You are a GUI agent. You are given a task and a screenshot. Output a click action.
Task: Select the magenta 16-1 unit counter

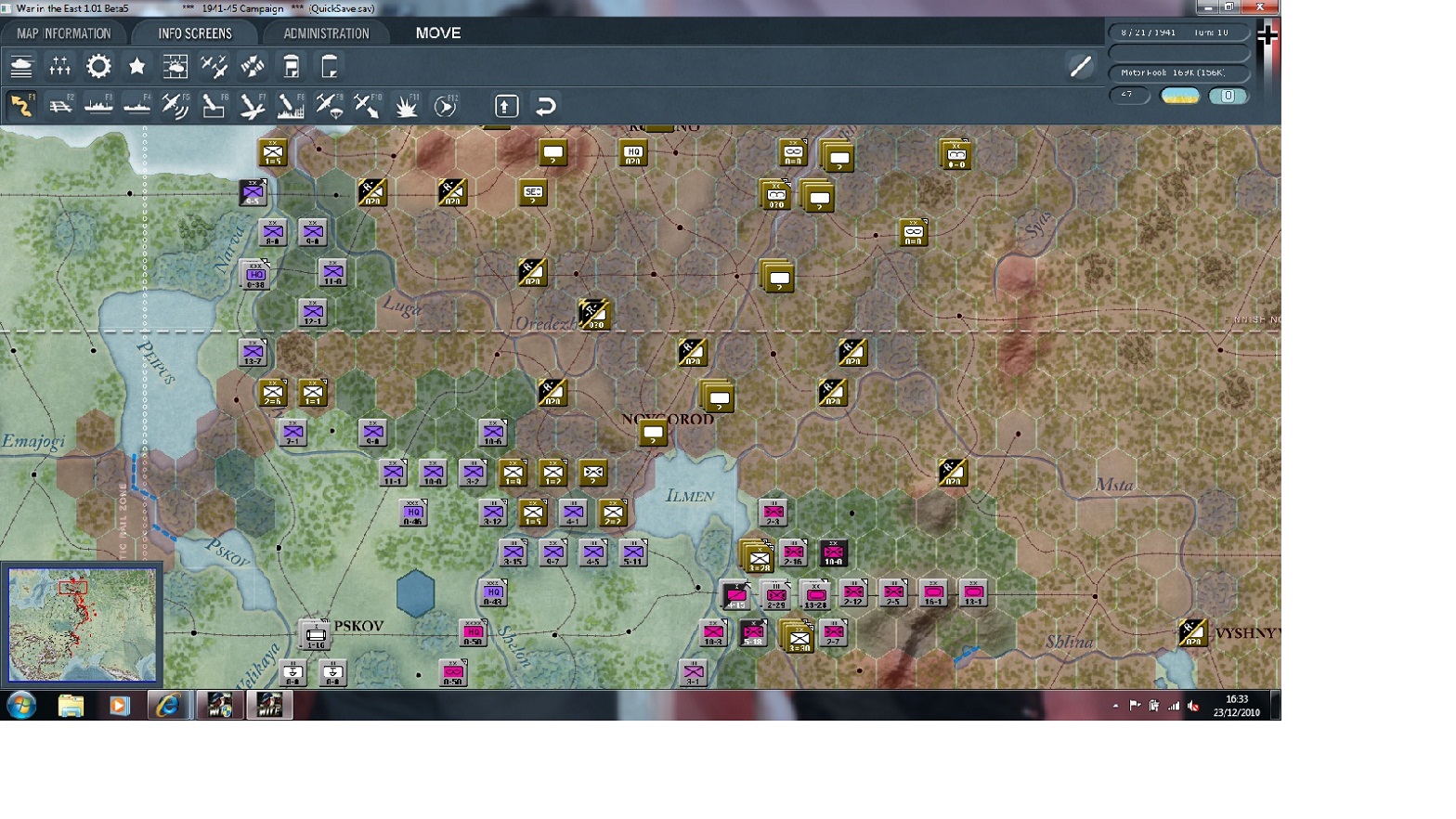[x=933, y=592]
